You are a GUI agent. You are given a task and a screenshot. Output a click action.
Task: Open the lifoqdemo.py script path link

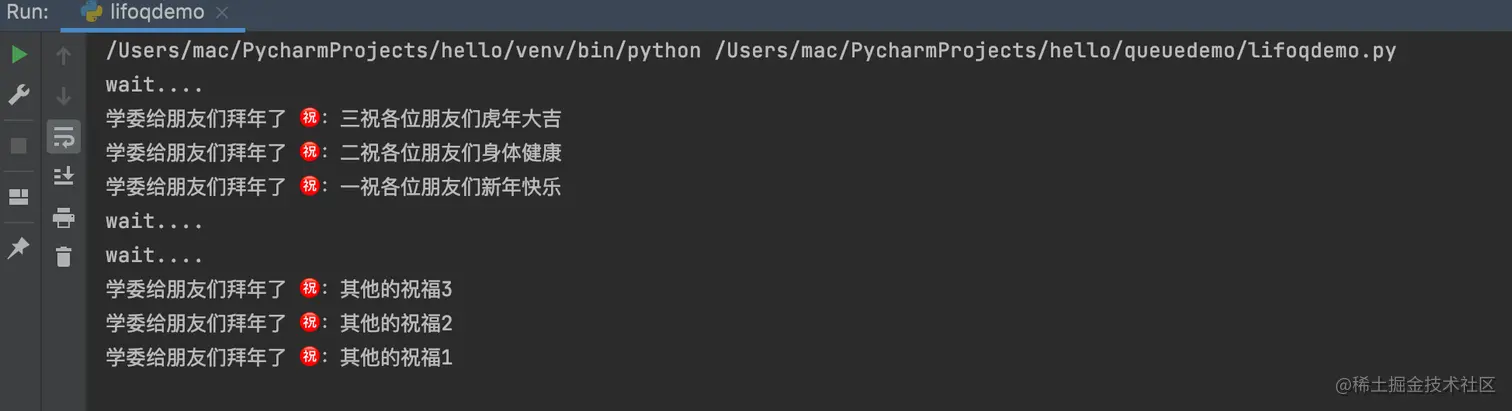(x=1056, y=51)
